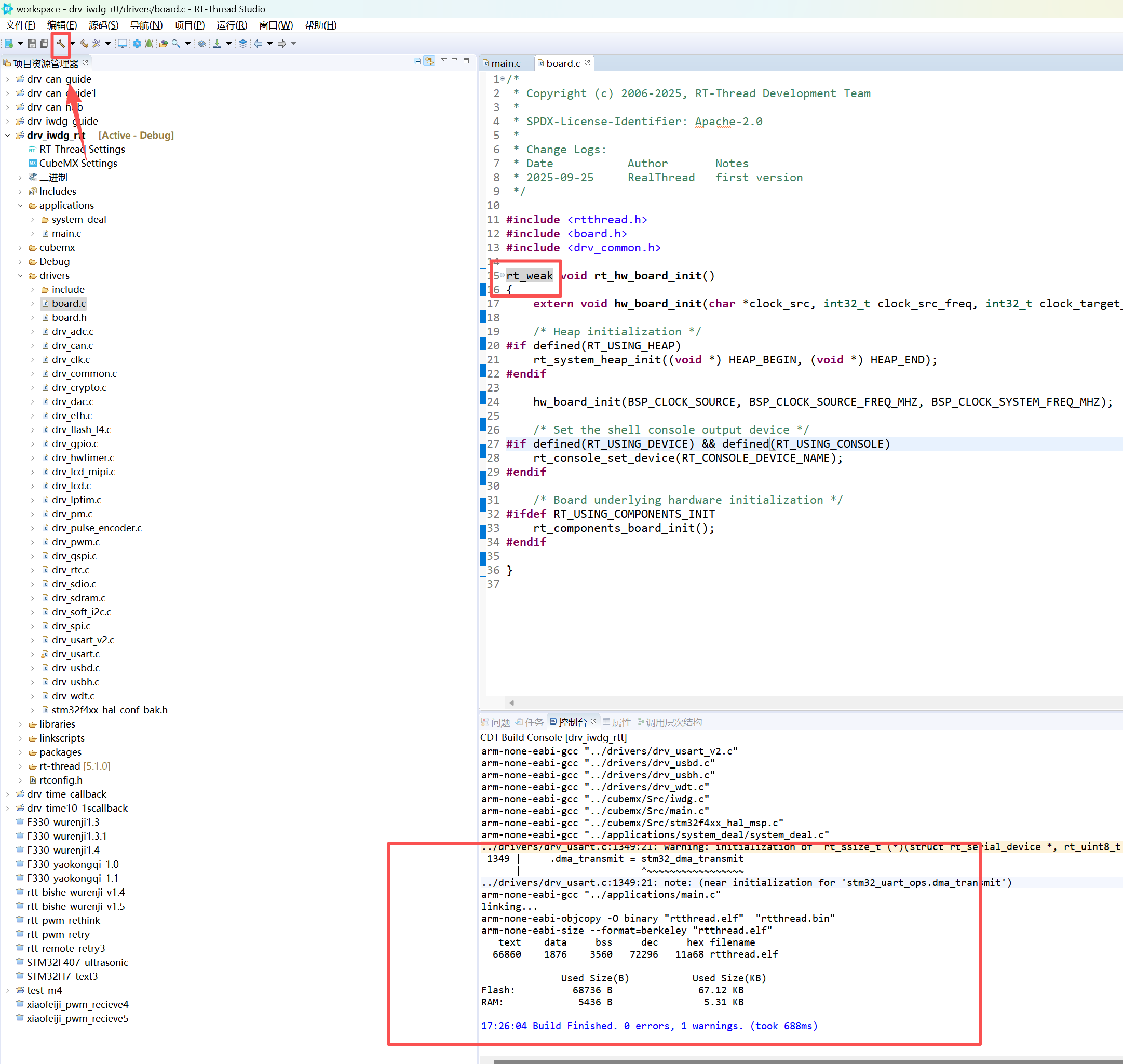Expand the Includes node

coord(20,192)
